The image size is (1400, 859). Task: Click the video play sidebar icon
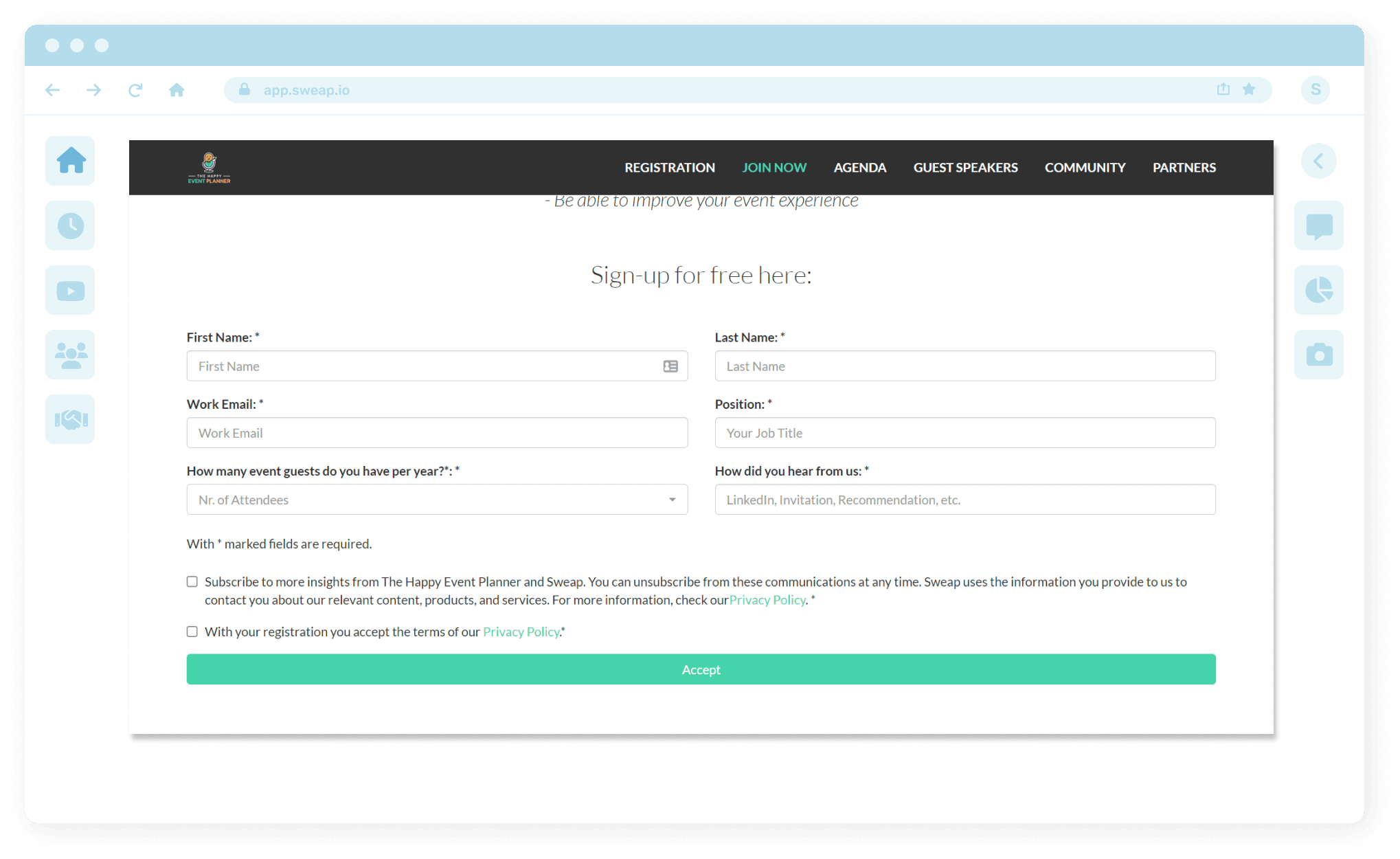pyautogui.click(x=71, y=291)
